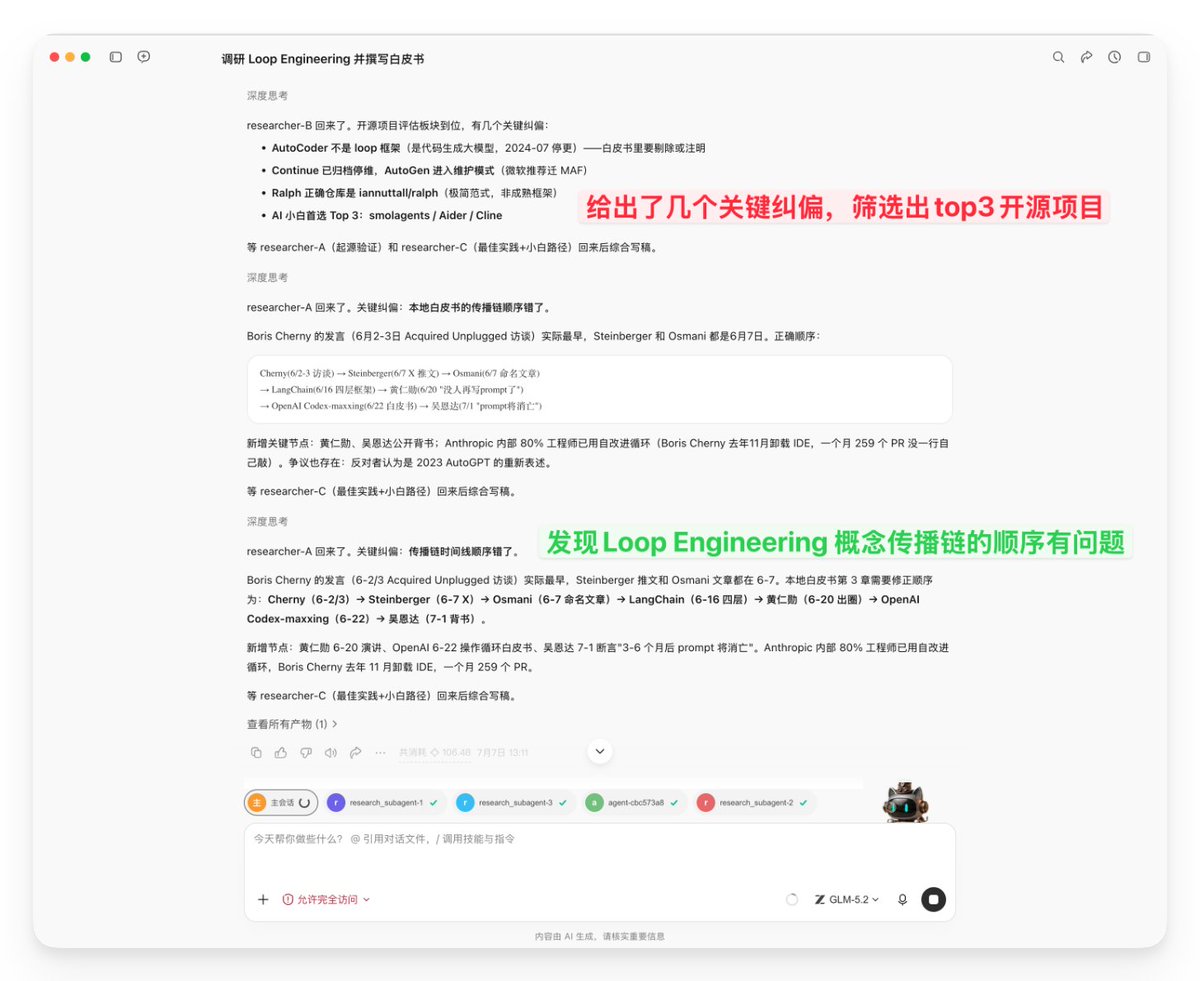The image size is (1200, 981).
Task: Start a new chat with the plus-bubble icon
Action: point(144,57)
